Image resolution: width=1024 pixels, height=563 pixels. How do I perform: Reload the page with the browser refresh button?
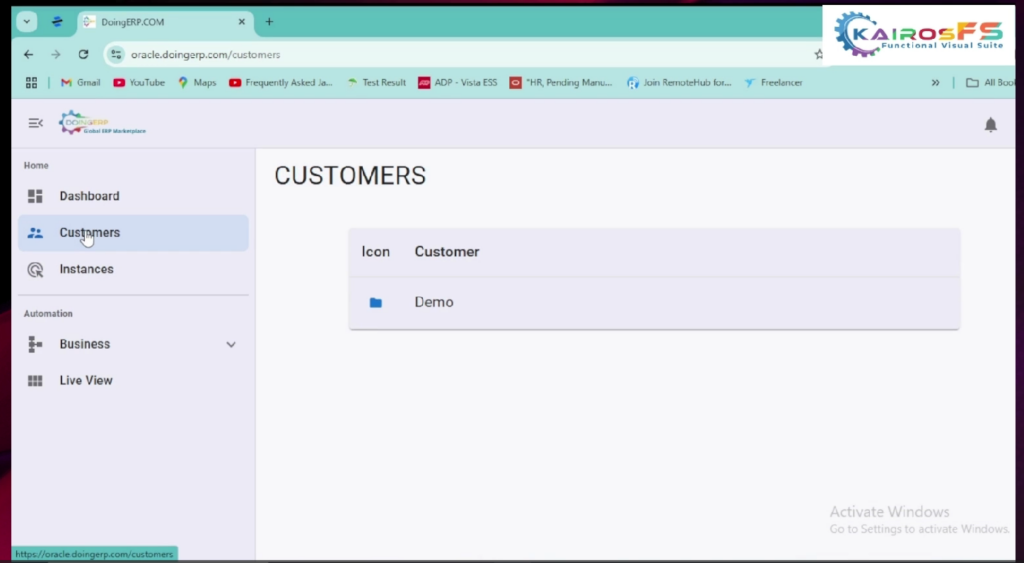83,54
